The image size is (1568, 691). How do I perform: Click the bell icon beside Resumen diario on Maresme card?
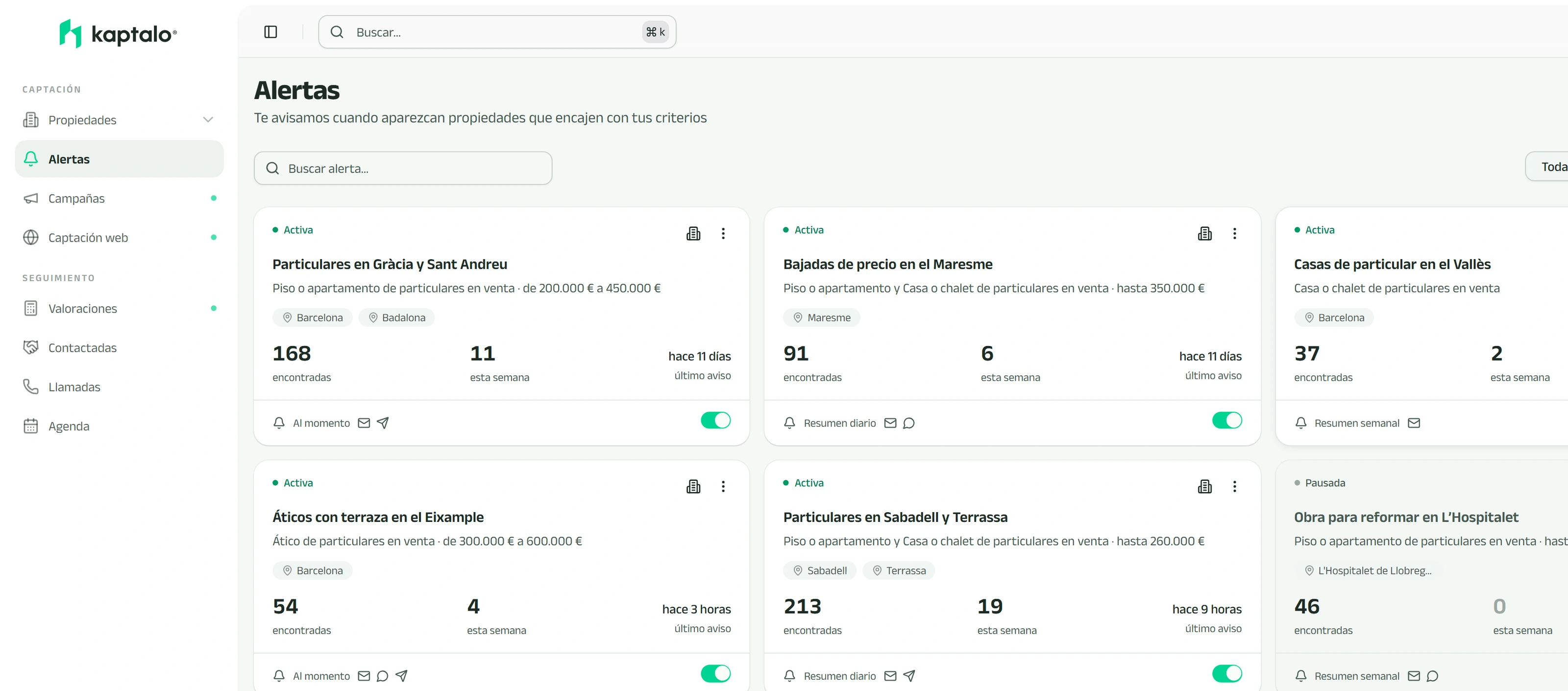point(789,423)
